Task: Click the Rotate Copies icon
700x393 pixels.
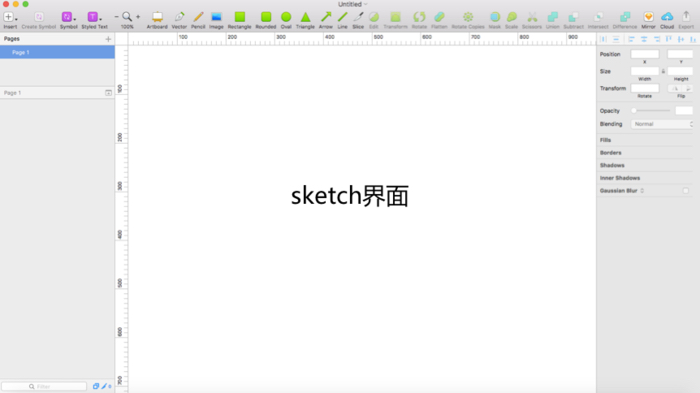Action: click(468, 17)
